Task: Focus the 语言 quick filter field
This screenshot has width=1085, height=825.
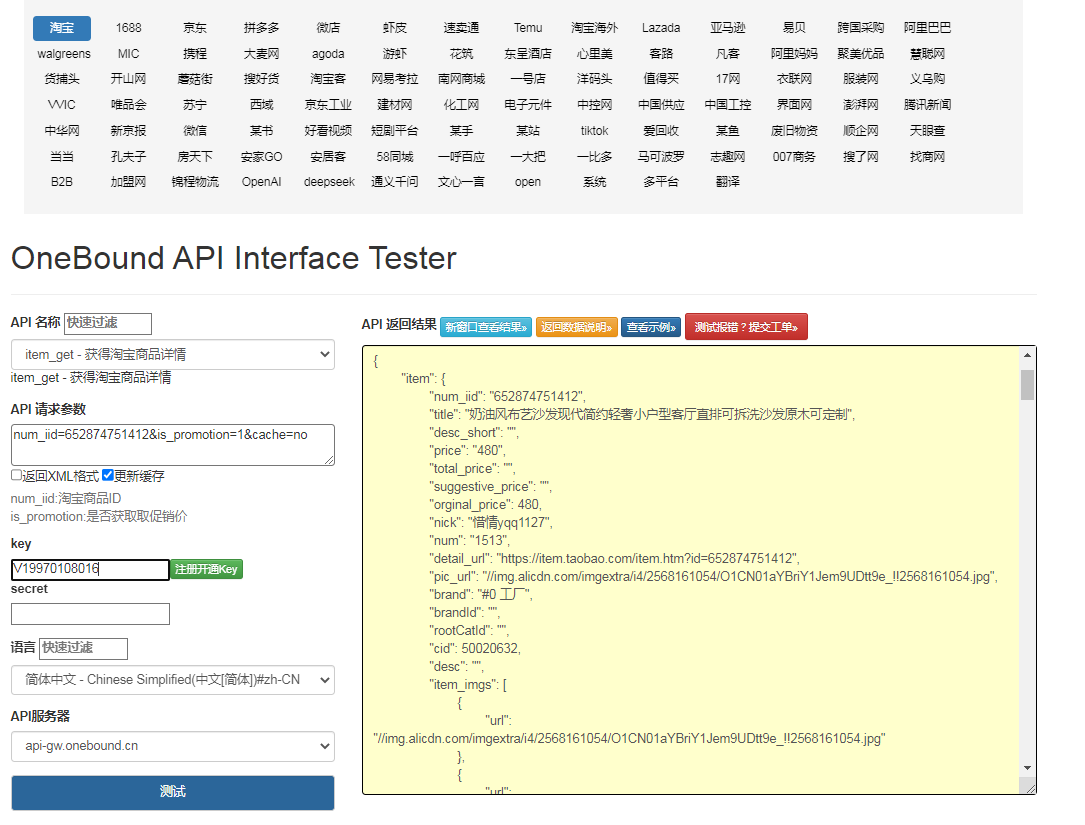Action: point(84,649)
